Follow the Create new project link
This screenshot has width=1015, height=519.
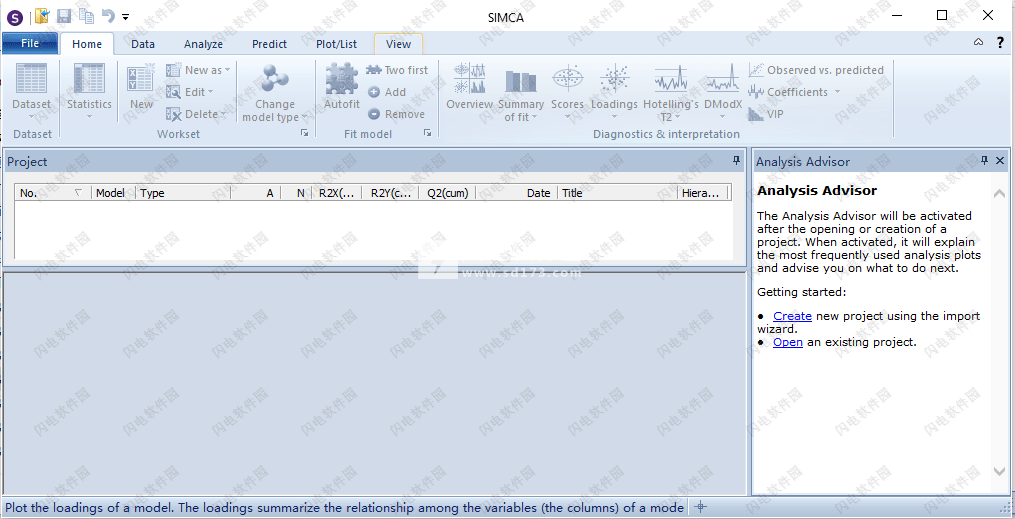(x=792, y=316)
